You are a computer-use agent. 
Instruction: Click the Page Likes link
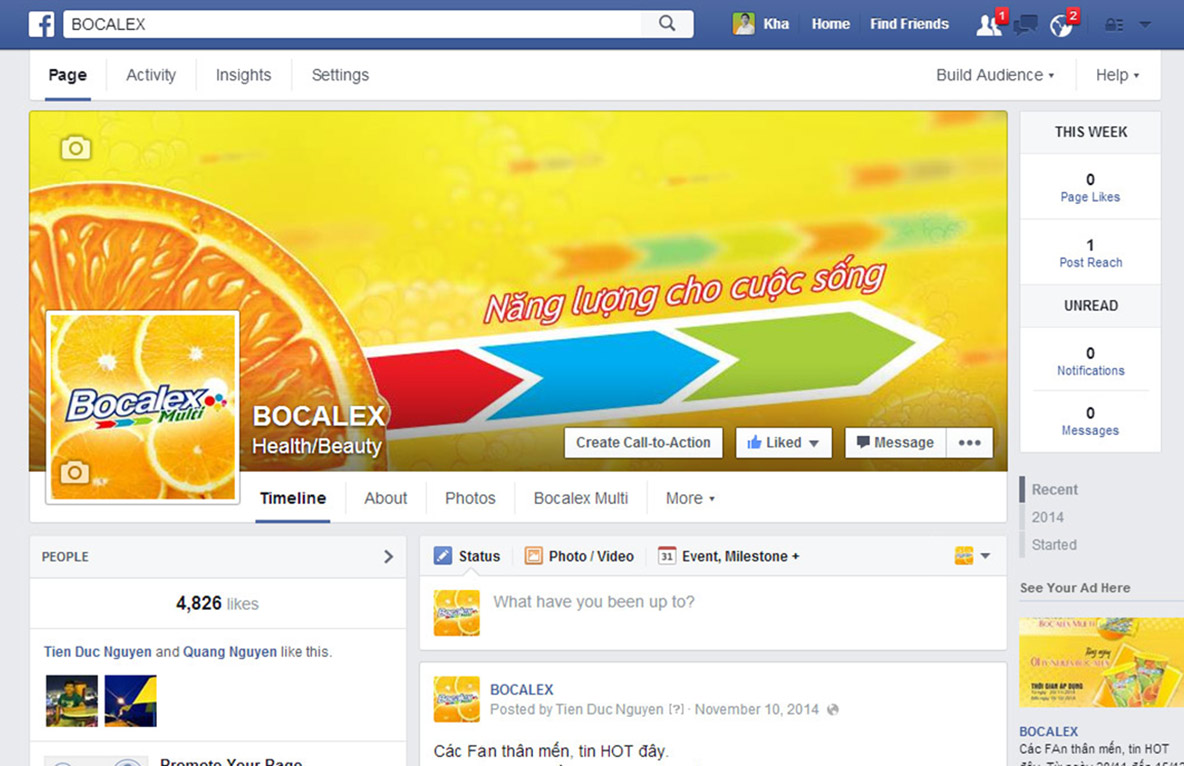tap(1090, 197)
